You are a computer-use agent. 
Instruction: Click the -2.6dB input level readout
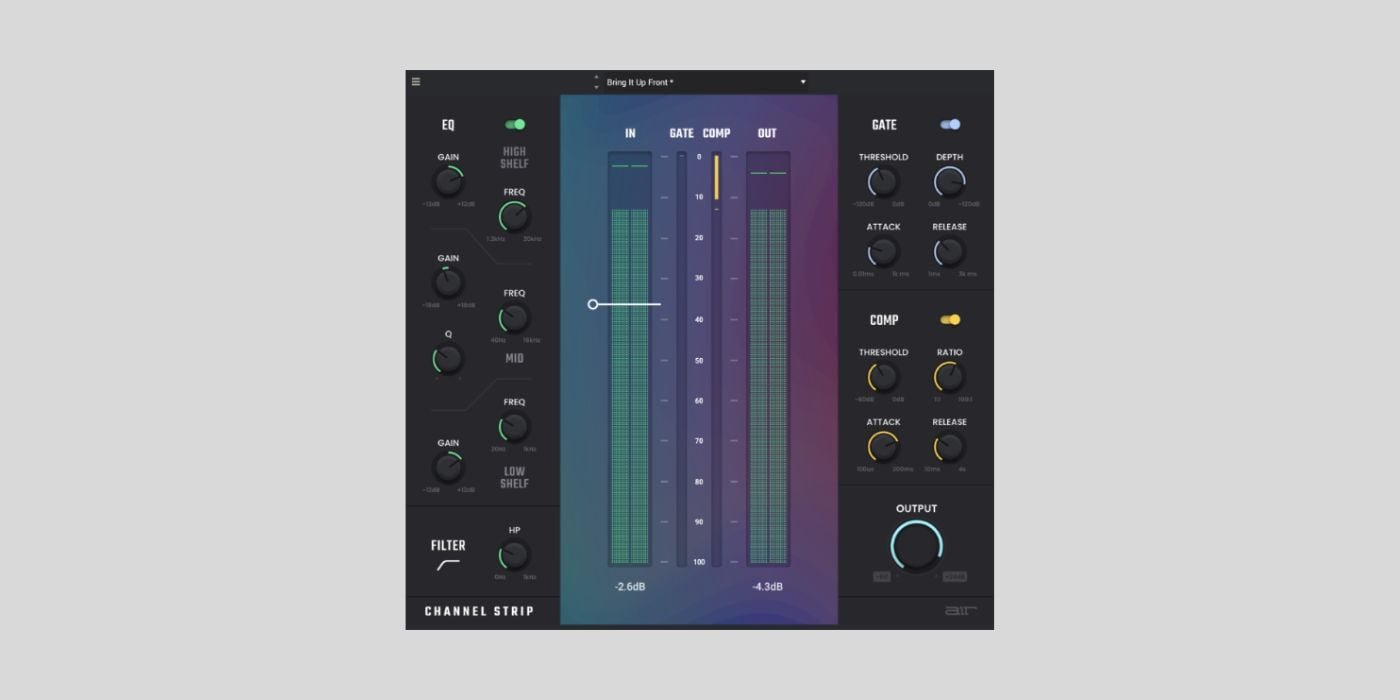[x=630, y=586]
